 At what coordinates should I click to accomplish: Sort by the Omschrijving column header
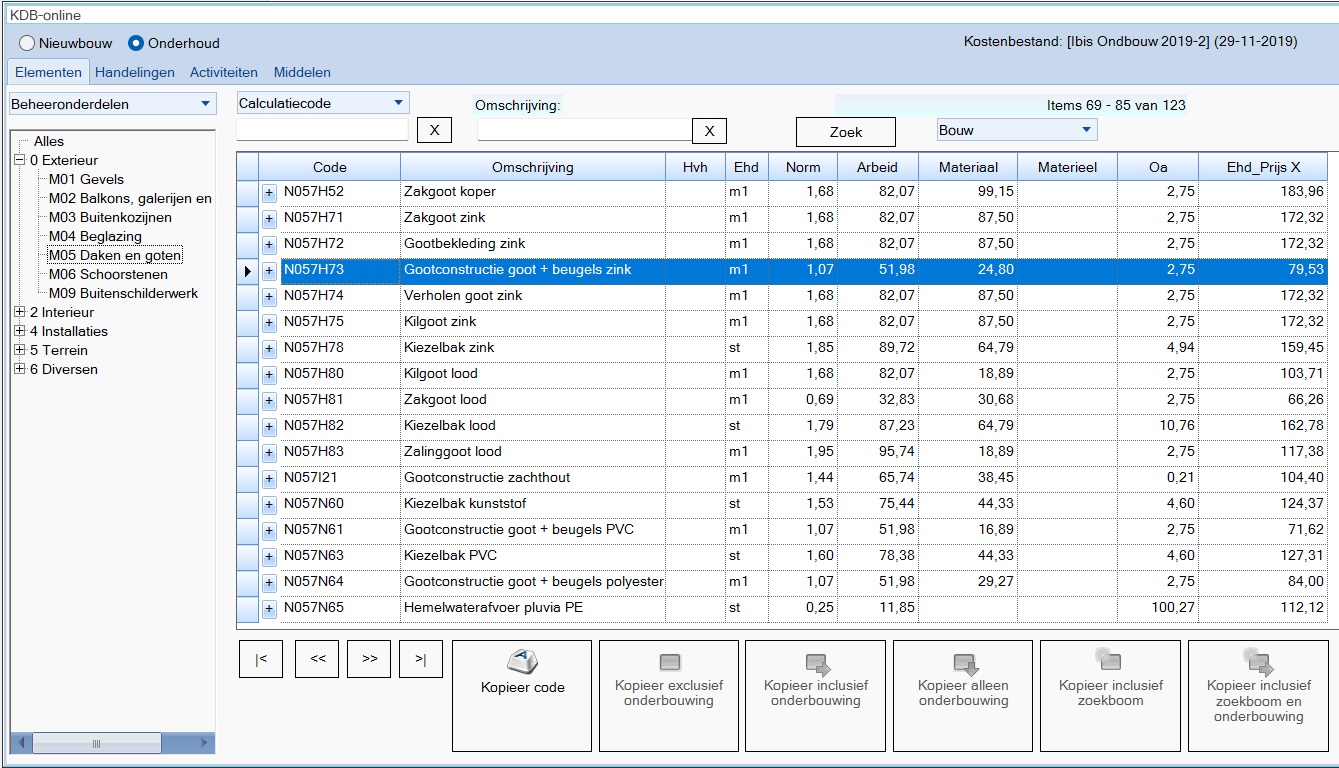point(533,167)
